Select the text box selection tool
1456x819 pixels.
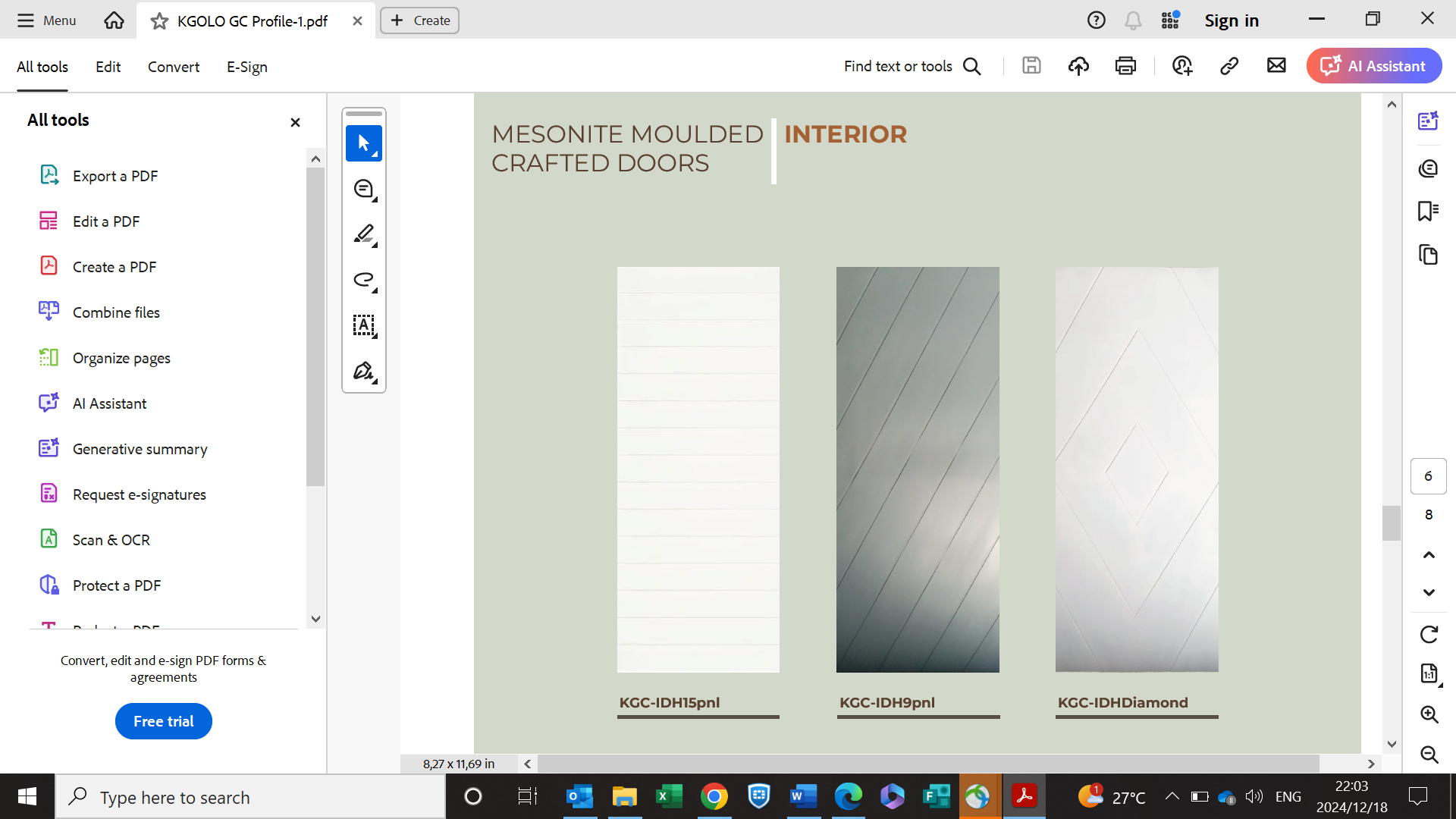point(363,325)
